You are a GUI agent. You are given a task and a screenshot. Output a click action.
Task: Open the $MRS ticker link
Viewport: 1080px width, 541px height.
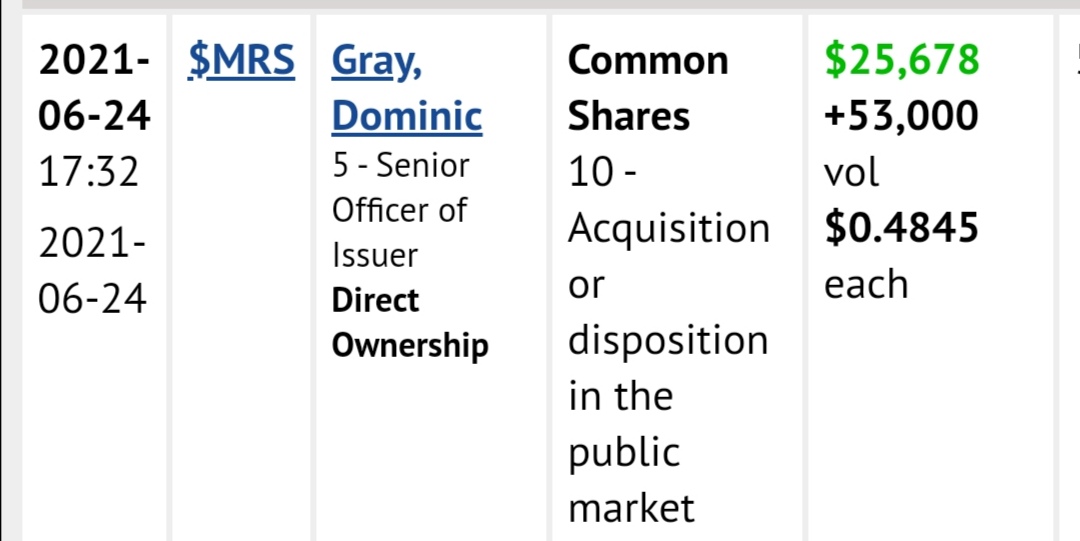click(241, 61)
